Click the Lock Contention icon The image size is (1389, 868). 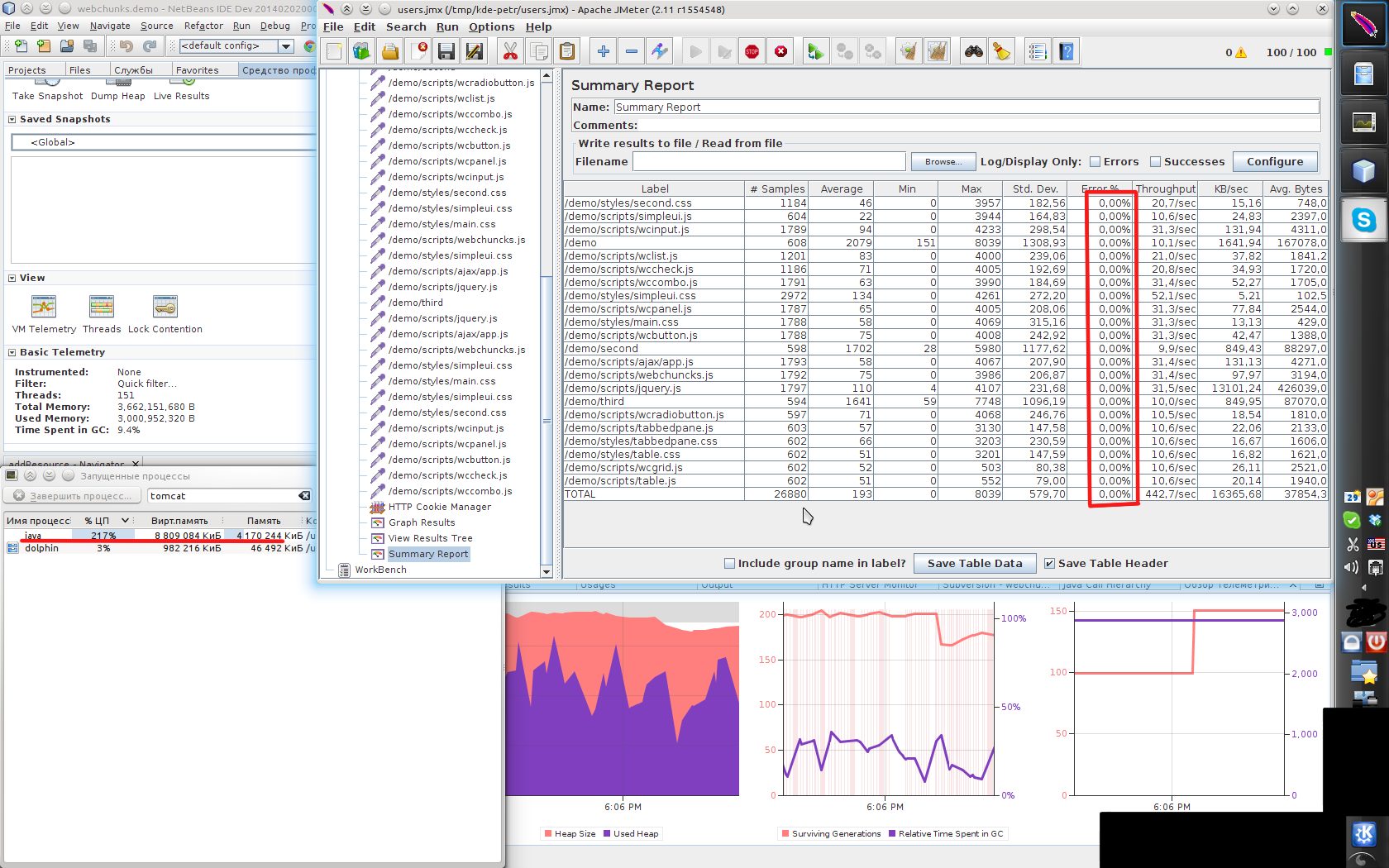click(165, 308)
